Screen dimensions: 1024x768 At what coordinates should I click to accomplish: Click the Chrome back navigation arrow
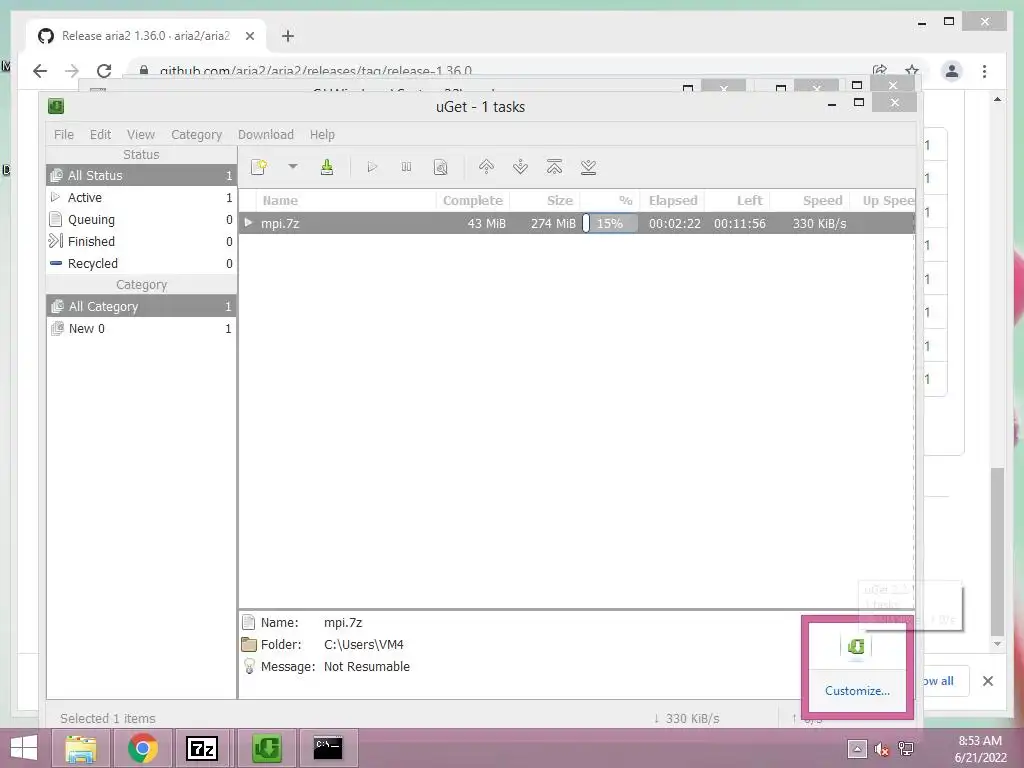[x=40, y=71]
